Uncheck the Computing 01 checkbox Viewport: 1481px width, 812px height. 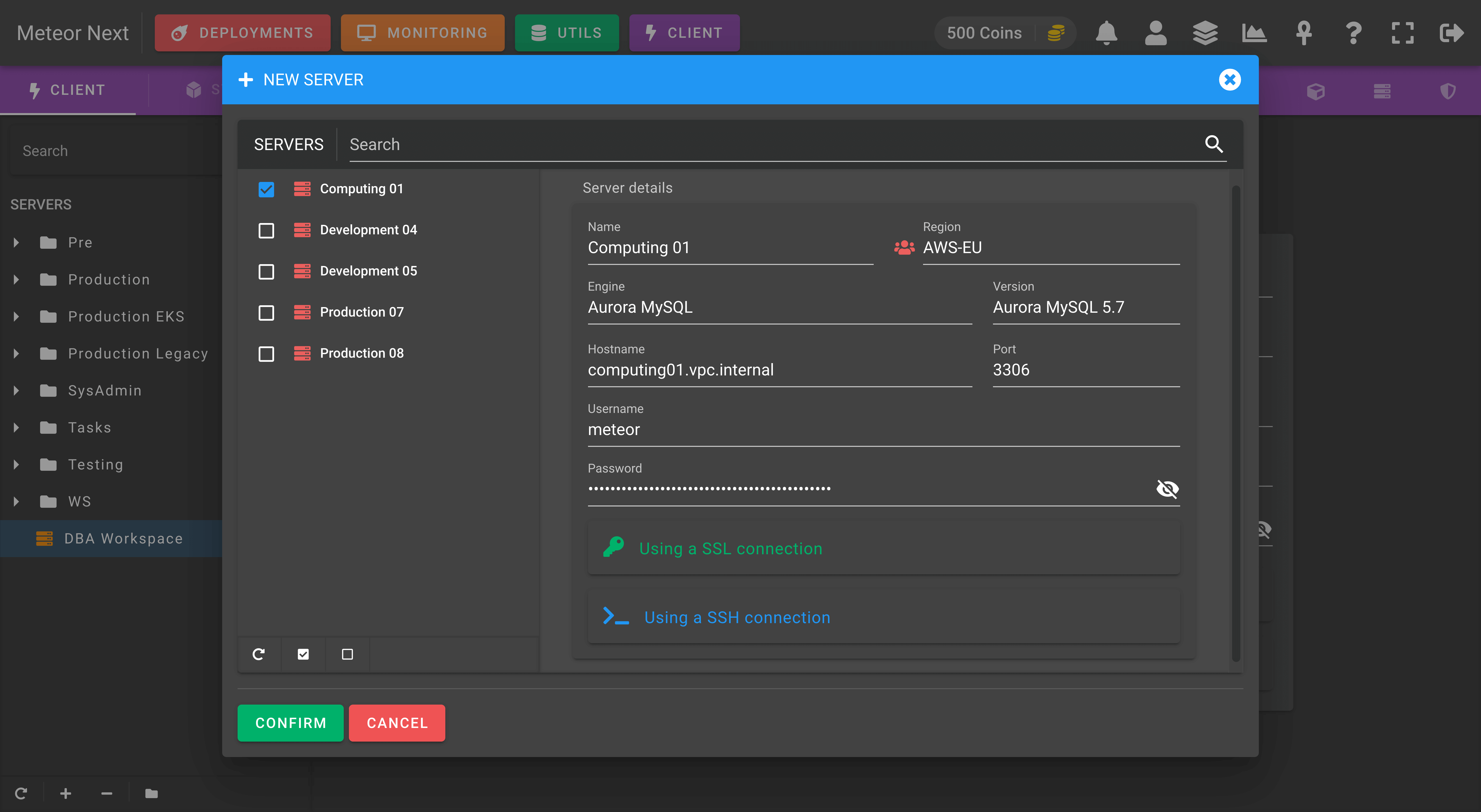click(x=266, y=189)
